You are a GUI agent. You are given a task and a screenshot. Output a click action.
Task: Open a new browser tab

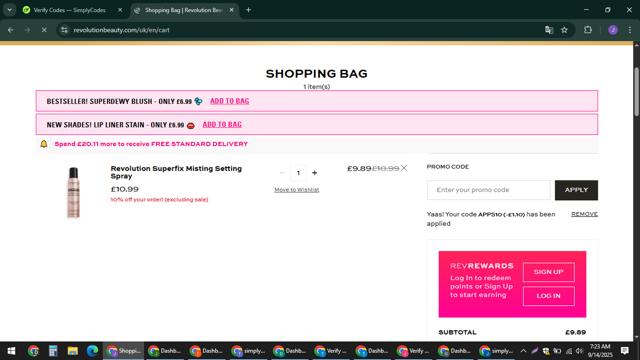[248, 10]
